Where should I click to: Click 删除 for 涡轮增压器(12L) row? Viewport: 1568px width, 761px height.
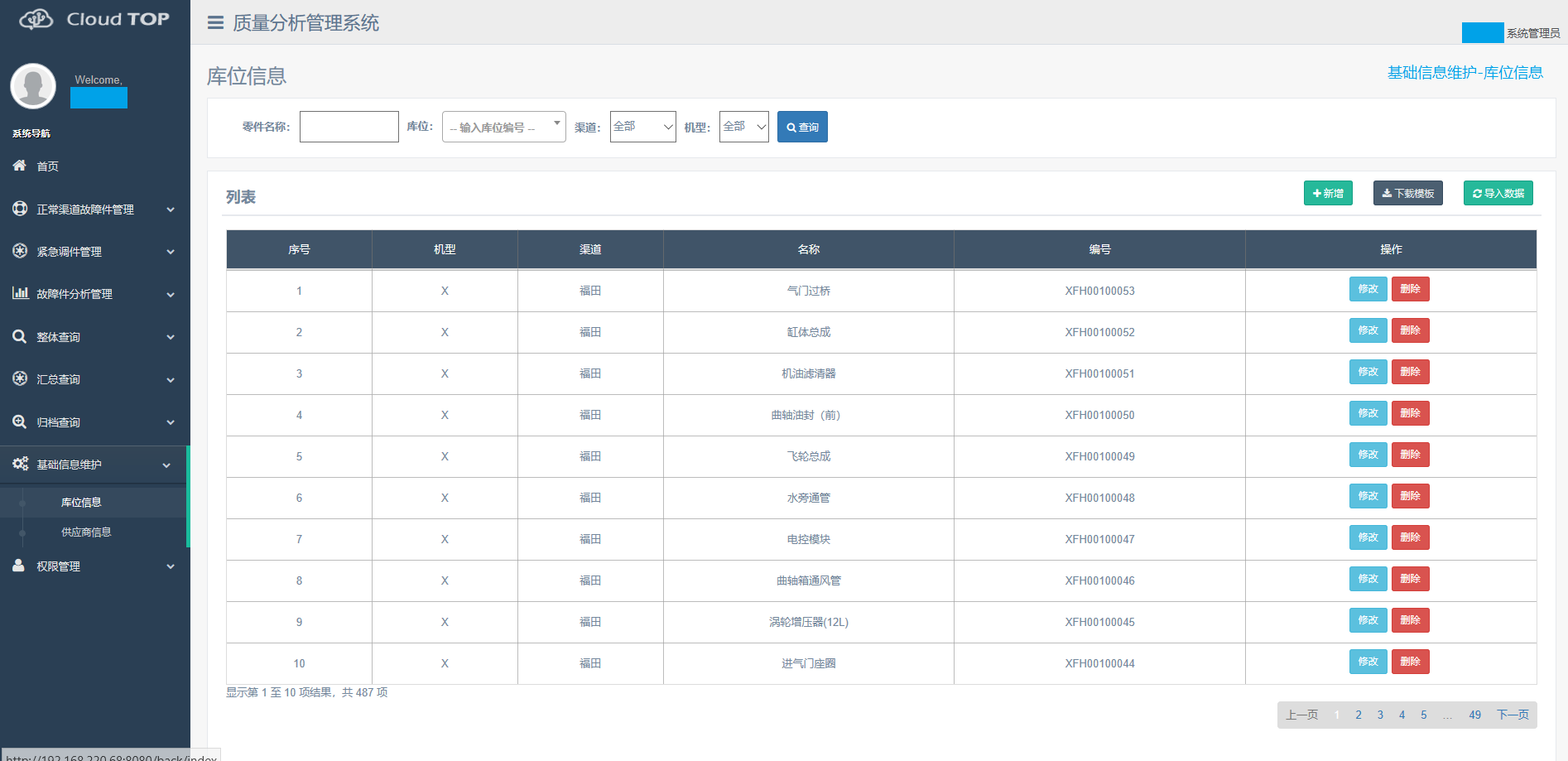tap(1411, 620)
